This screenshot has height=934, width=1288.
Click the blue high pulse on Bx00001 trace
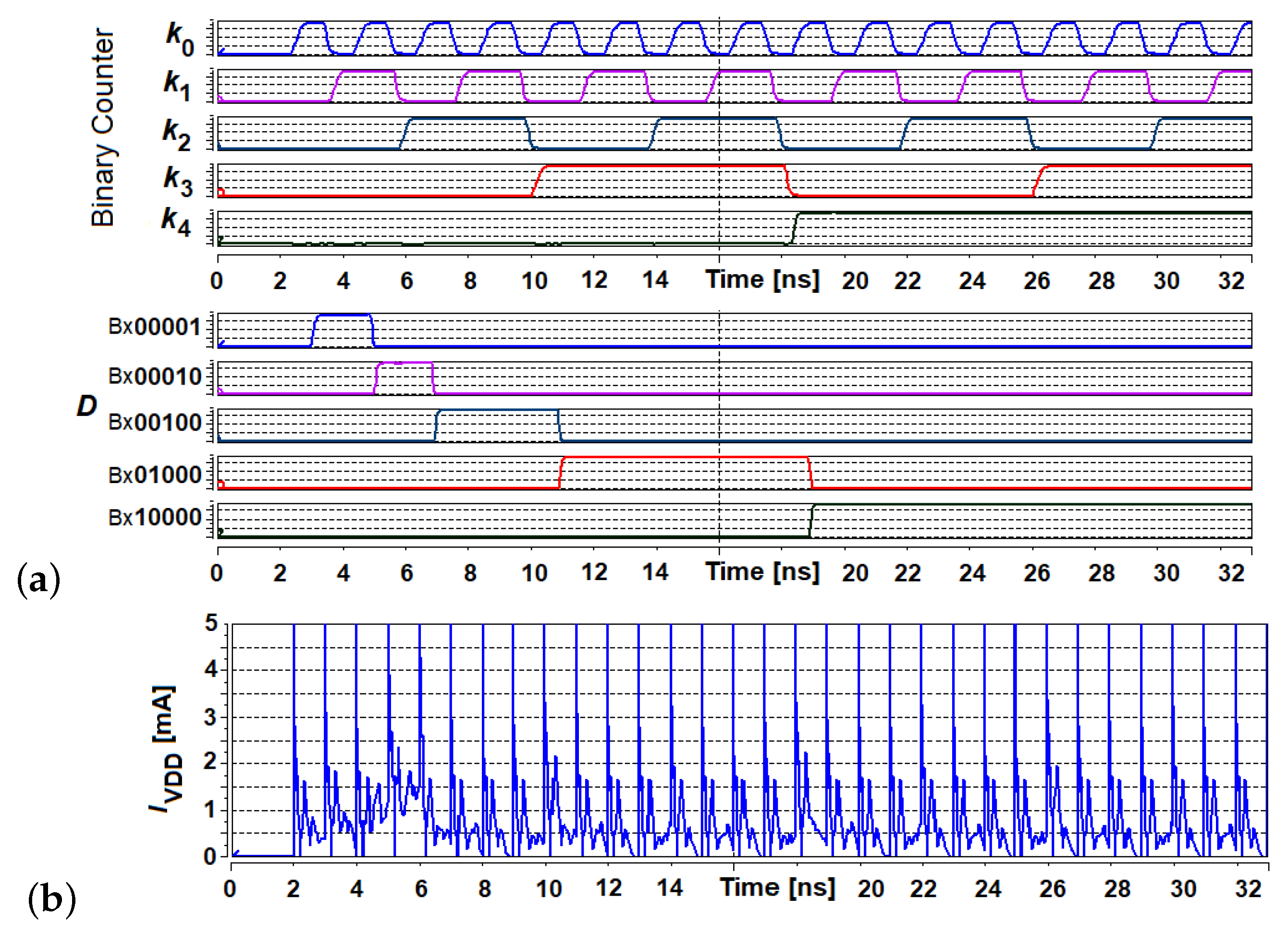point(343,315)
